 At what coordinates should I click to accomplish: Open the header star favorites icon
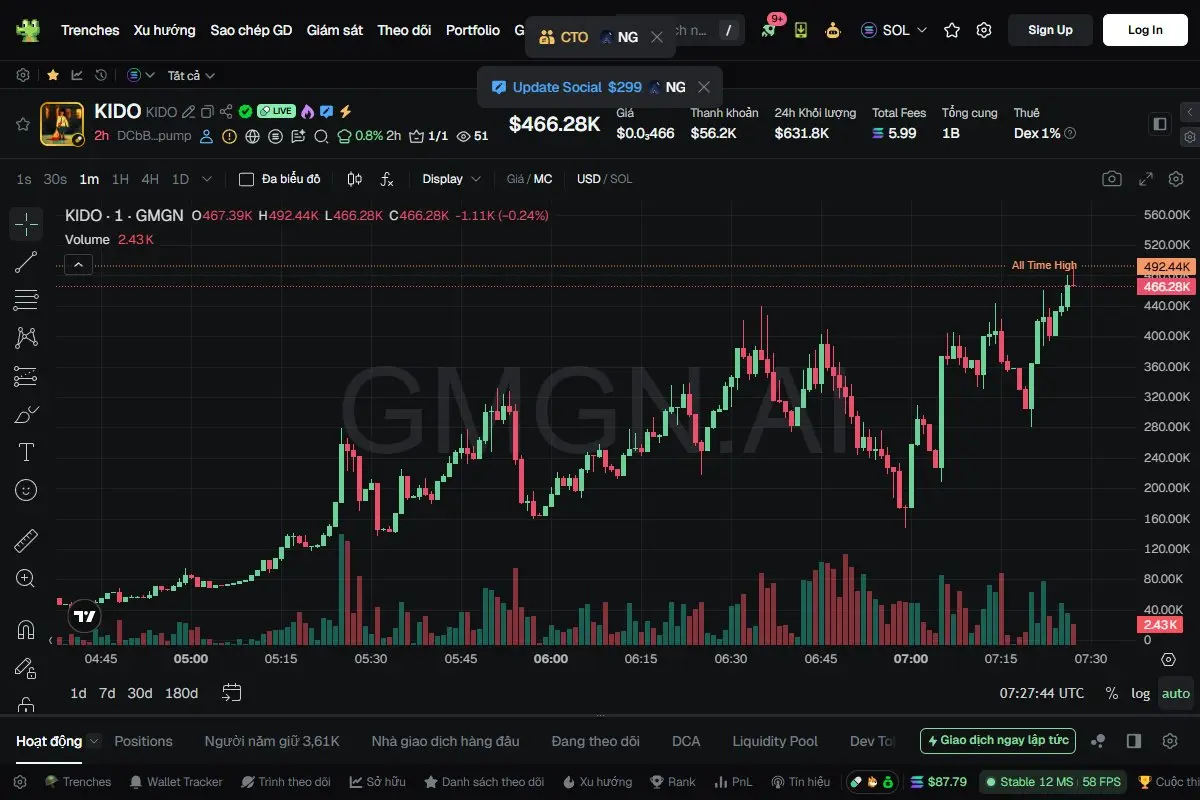[x=952, y=30]
